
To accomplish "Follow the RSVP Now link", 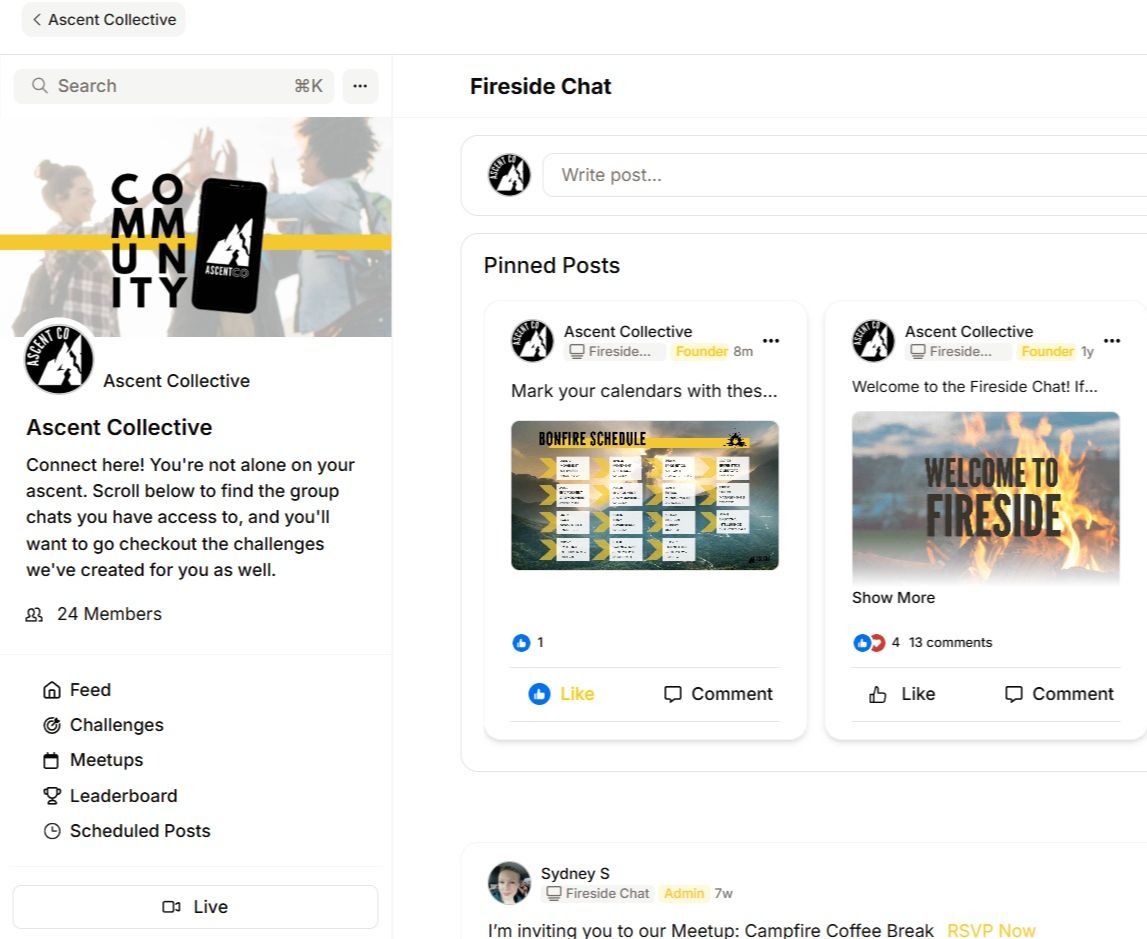I will click(991, 930).
